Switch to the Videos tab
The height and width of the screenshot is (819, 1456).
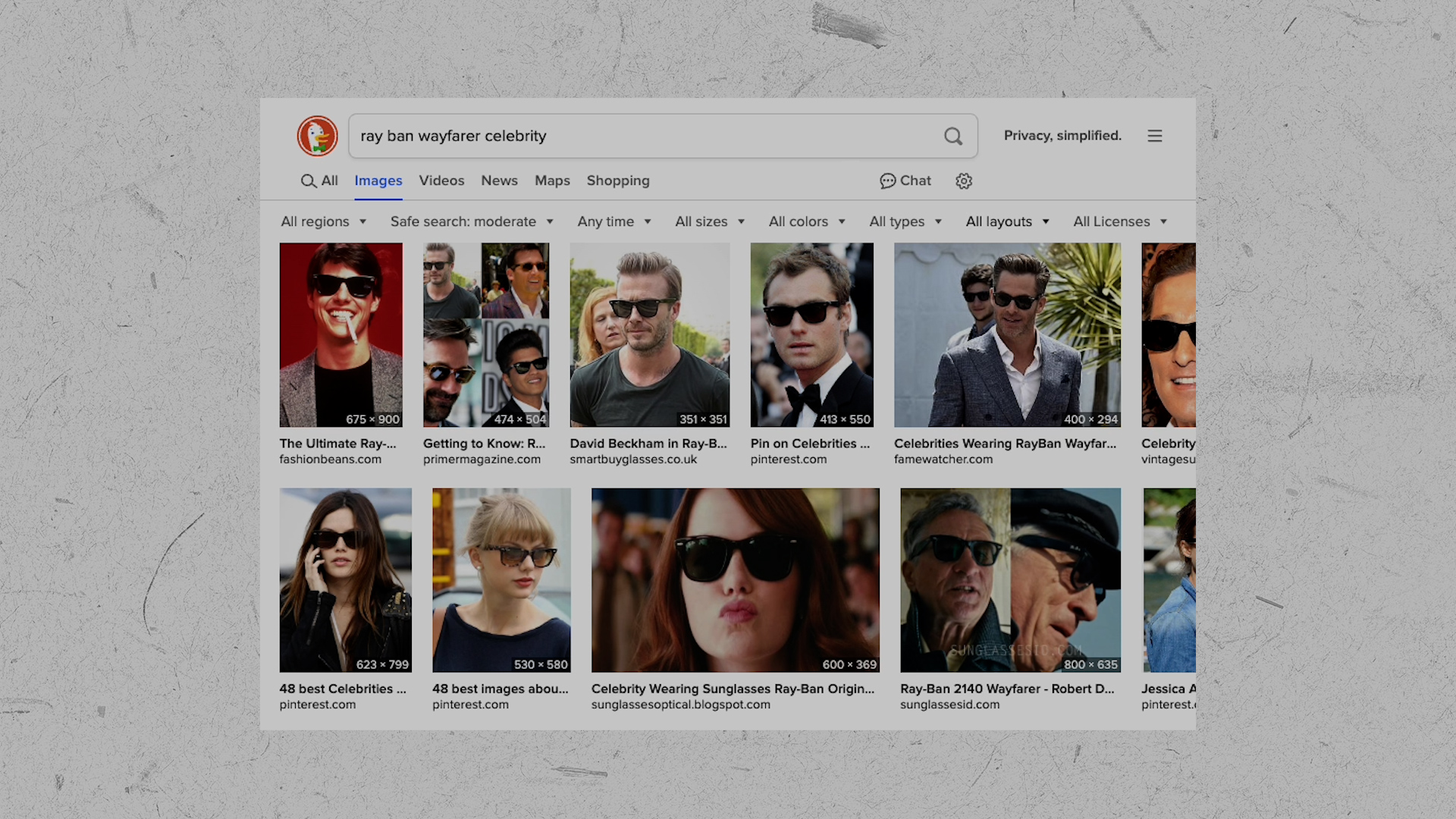(x=441, y=180)
